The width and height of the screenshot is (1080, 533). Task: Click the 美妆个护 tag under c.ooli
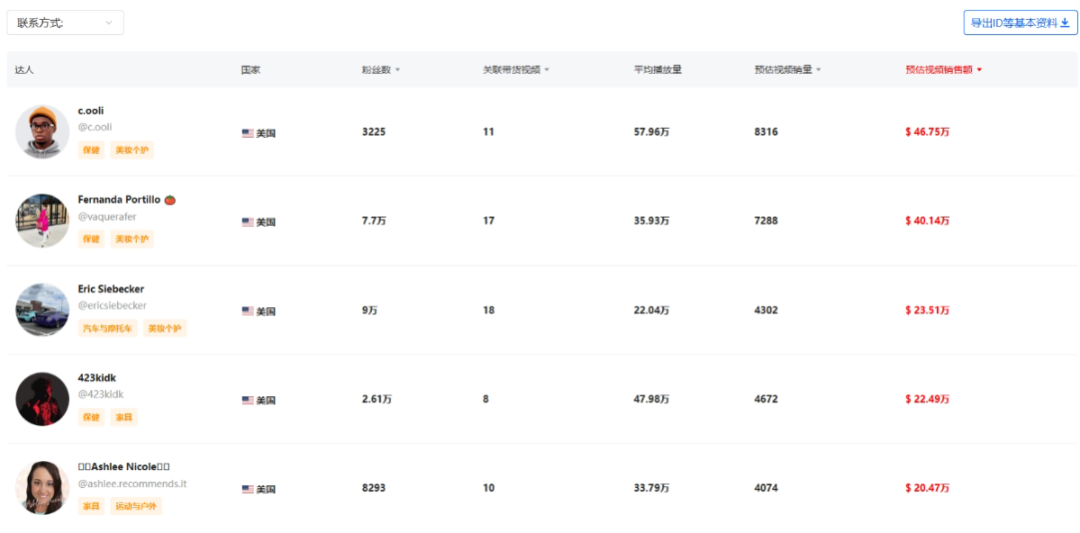click(131, 150)
